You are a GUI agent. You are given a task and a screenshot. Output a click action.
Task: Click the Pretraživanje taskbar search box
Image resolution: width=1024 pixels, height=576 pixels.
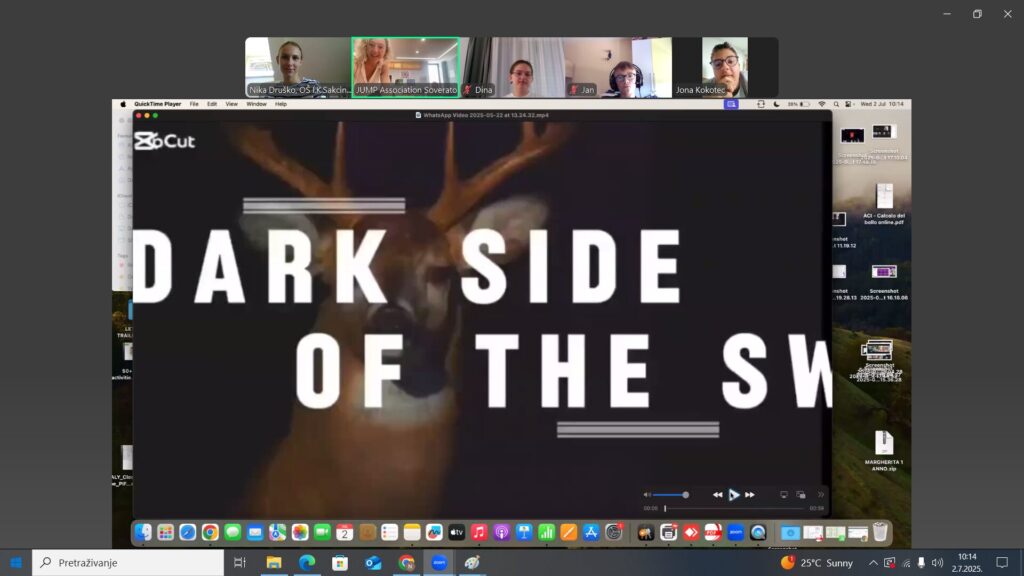pos(128,562)
